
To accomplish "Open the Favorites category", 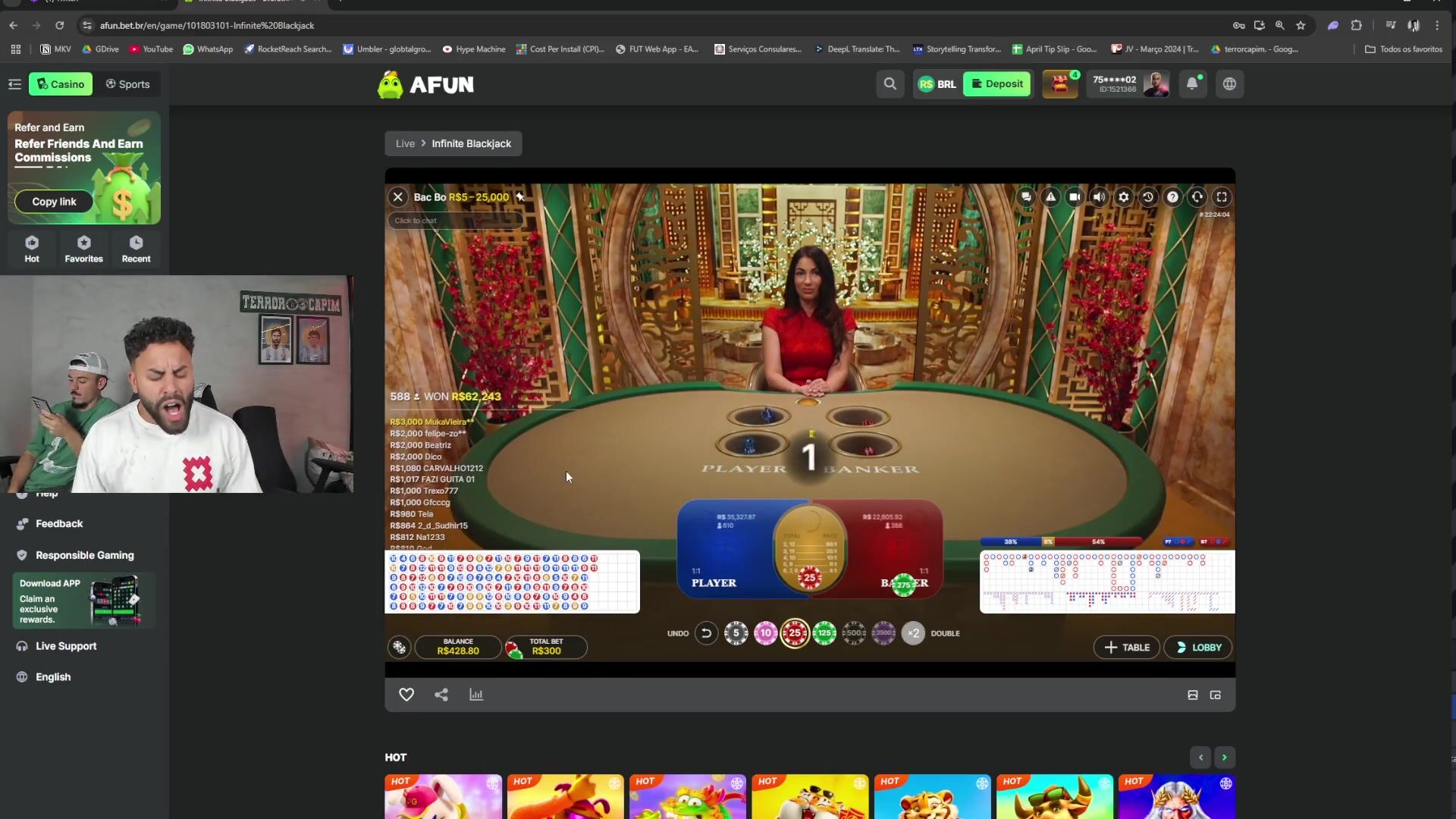I will pos(83,249).
